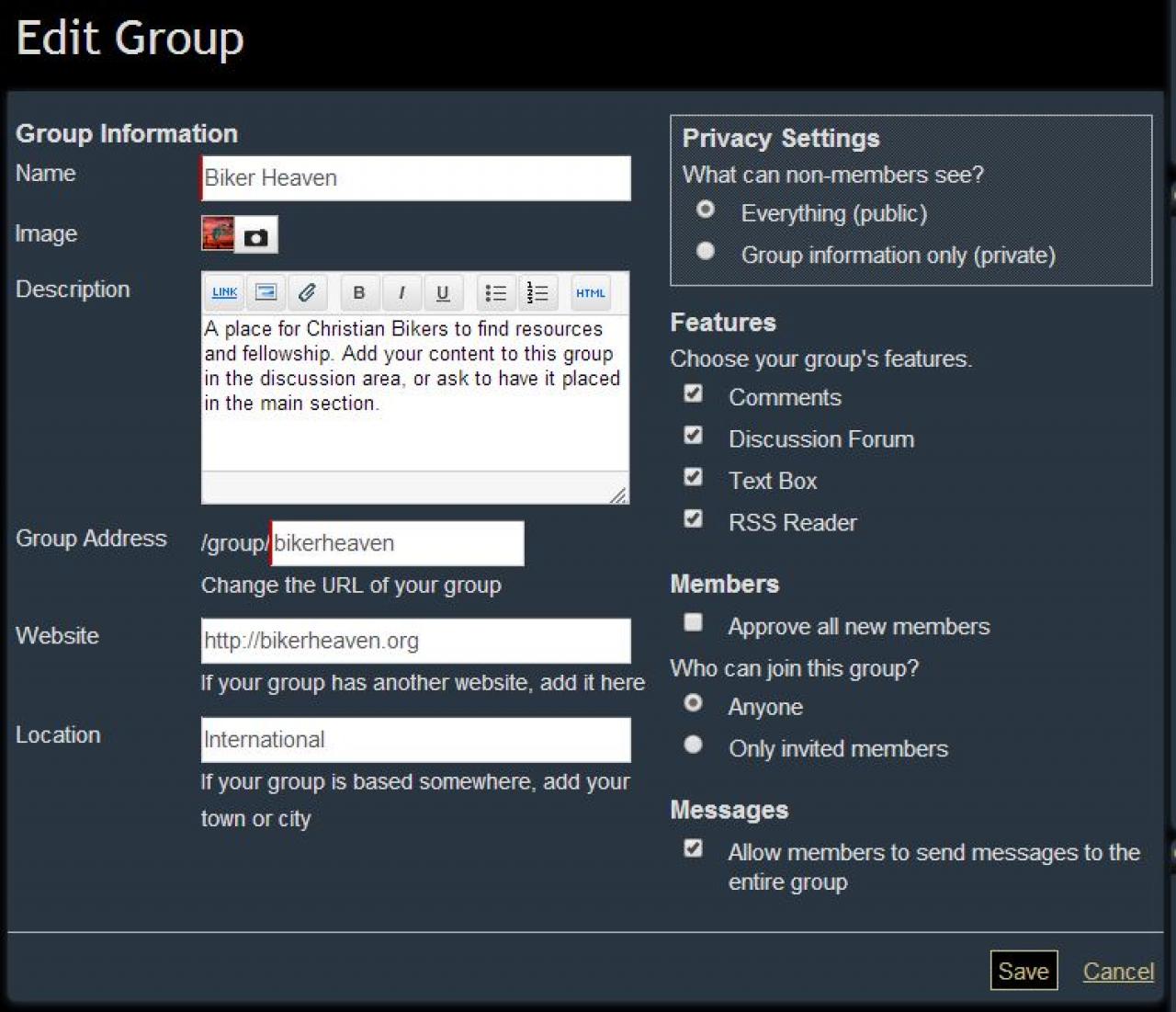Screen dimensions: 1176x1012
Task: Enable Approve all new members
Action: [694, 623]
